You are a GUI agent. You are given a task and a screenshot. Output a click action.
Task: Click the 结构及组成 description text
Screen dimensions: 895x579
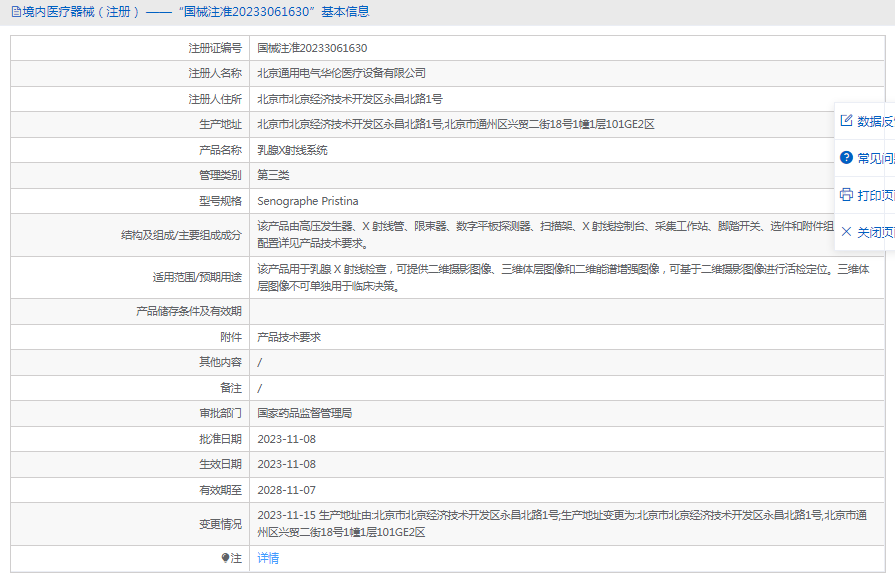click(546, 235)
